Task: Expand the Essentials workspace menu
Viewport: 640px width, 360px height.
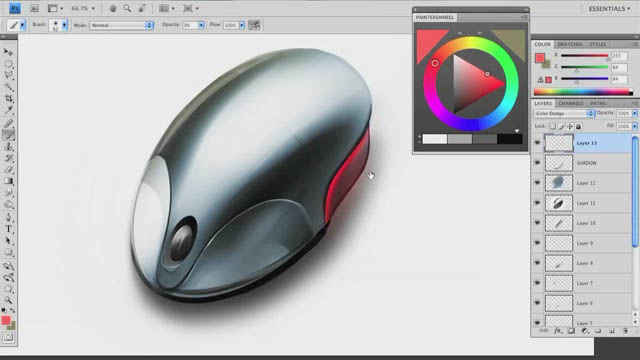Action: pyautogui.click(x=609, y=9)
